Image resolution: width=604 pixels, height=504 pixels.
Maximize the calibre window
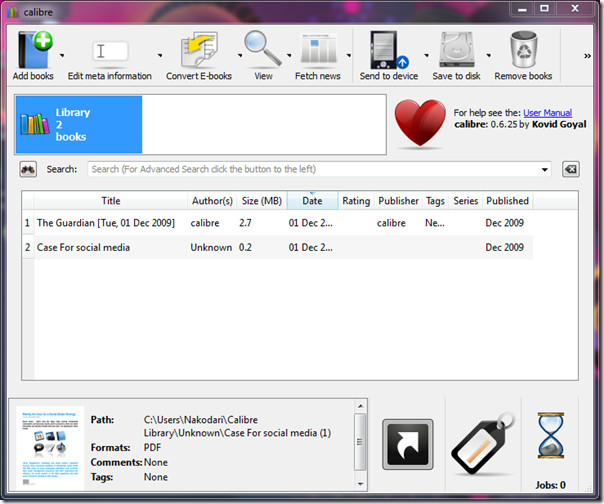[544, 8]
